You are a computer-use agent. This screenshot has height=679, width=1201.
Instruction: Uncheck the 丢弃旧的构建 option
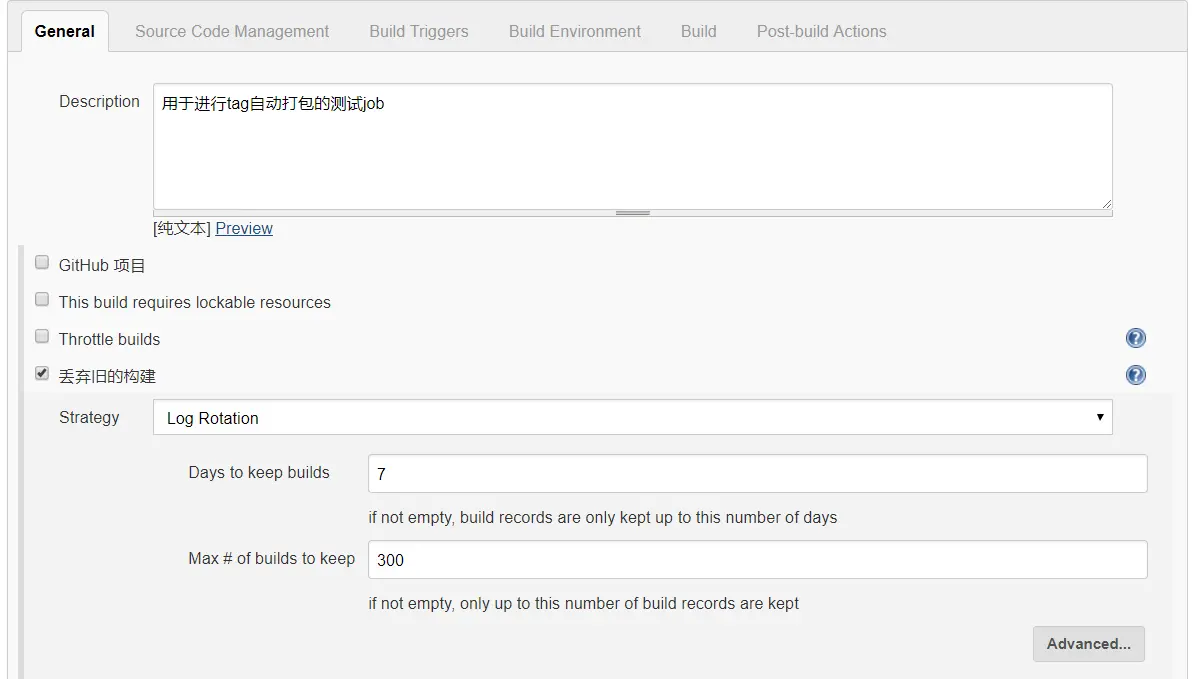[x=42, y=373]
